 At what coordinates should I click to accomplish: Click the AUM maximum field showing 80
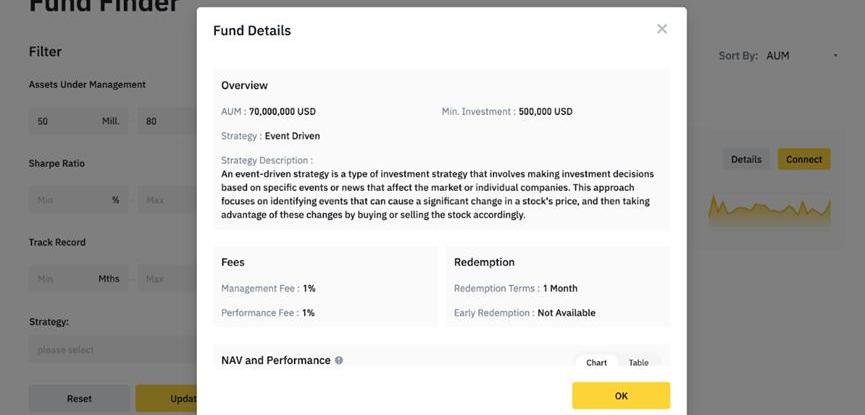pyautogui.click(x=165, y=121)
